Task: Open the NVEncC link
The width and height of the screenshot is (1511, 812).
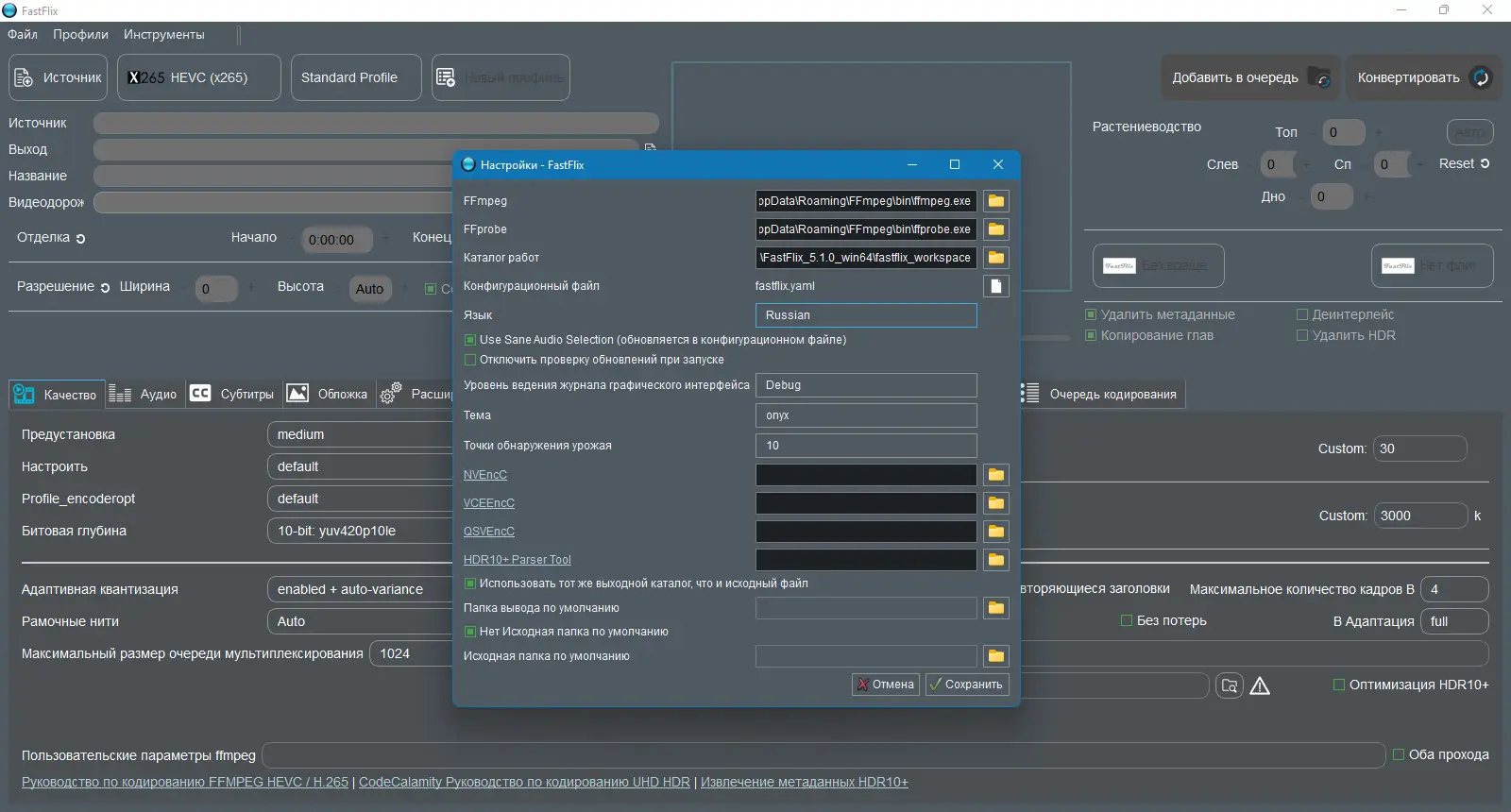Action: pos(485,475)
